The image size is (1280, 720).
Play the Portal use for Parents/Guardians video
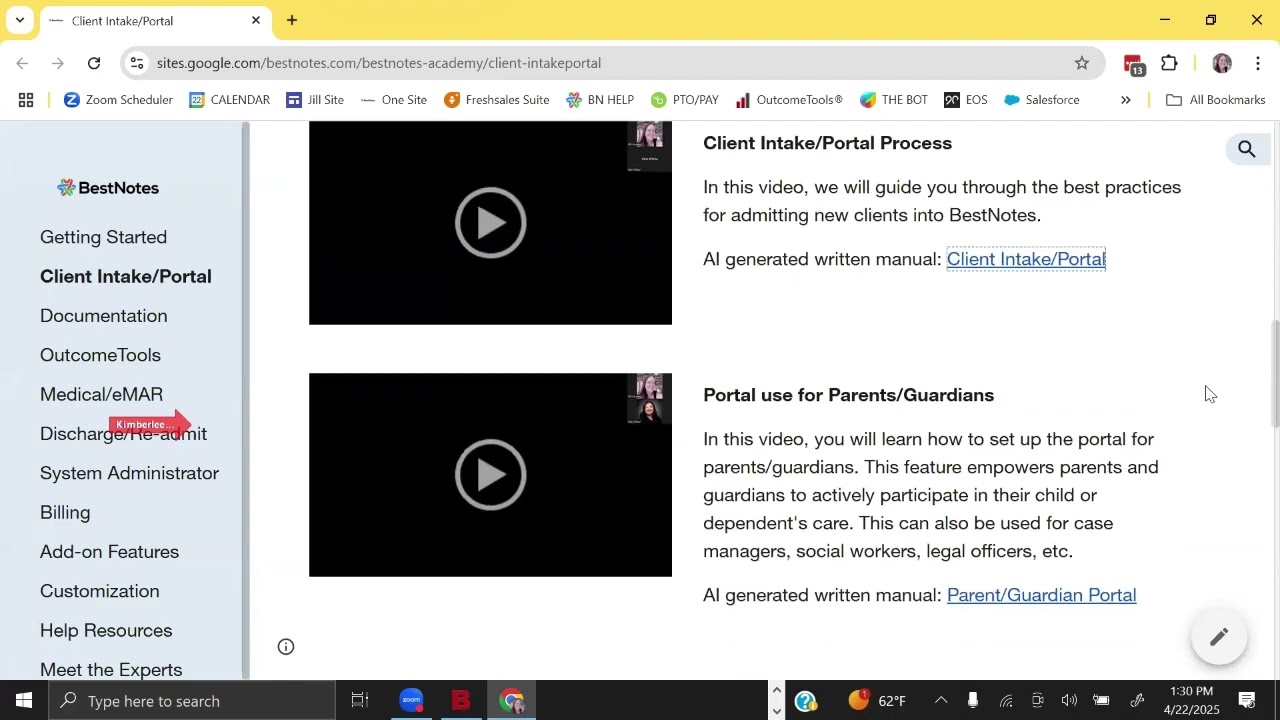coord(490,474)
